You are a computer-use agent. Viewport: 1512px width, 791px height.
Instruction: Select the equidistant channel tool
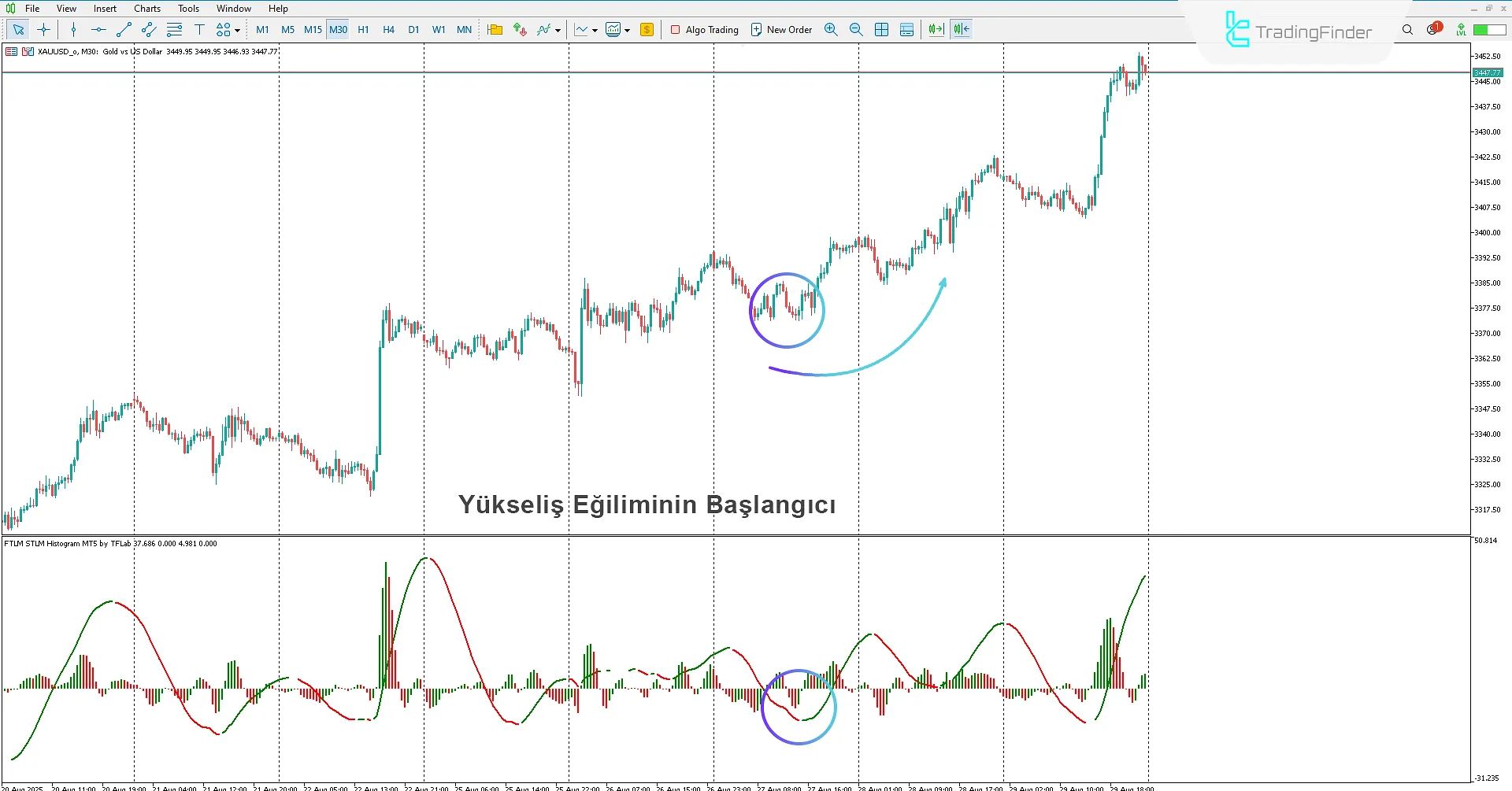coord(148,29)
